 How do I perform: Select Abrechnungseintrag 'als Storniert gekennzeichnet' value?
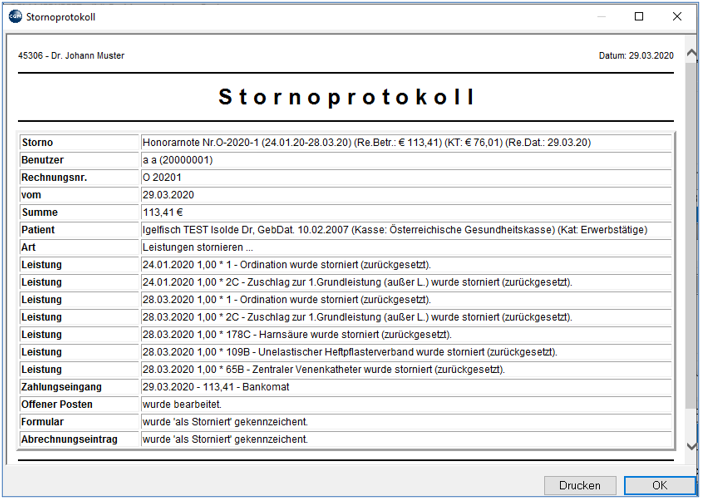[225, 439]
